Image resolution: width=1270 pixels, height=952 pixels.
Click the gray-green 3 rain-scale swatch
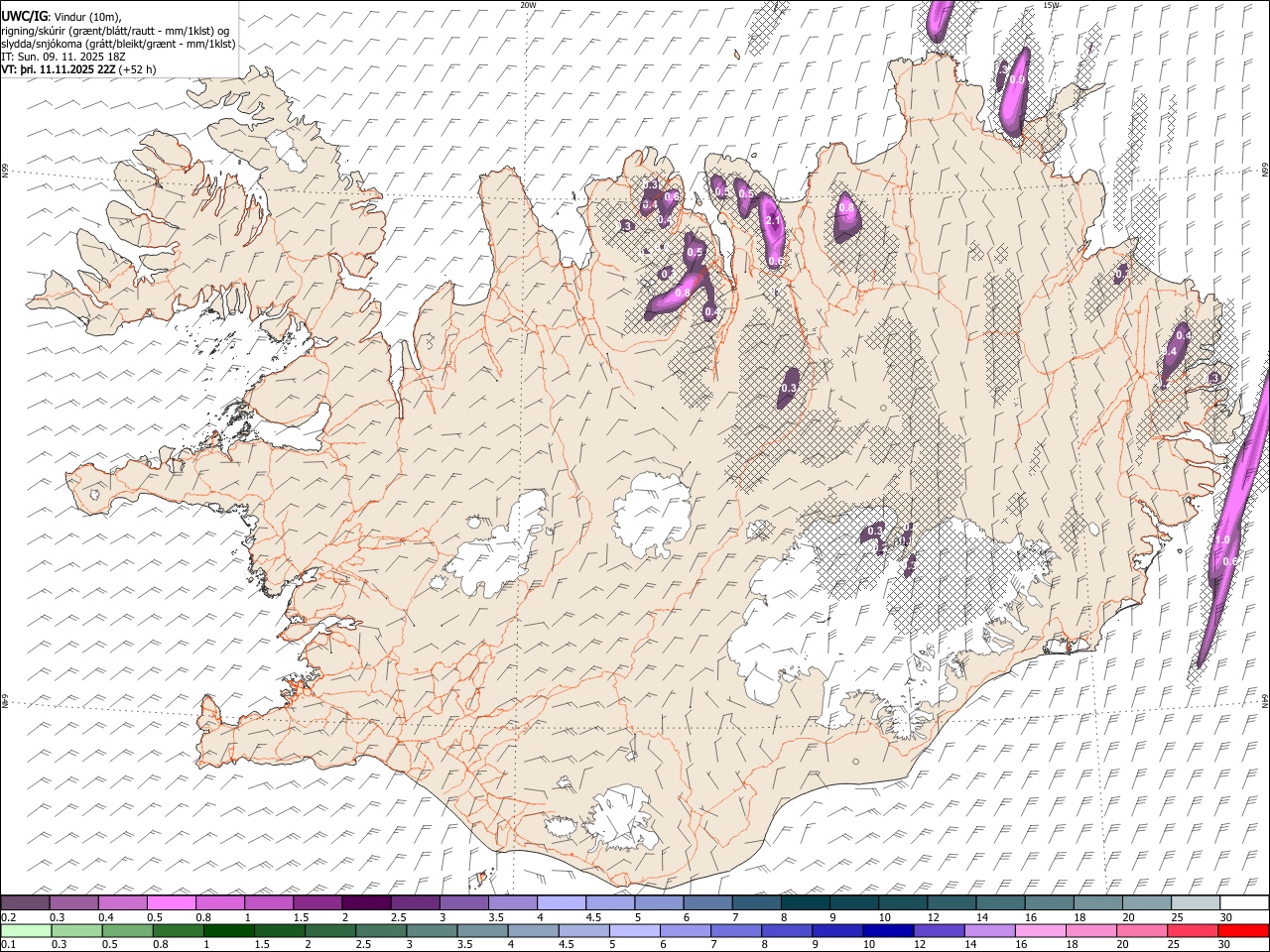pos(431,931)
